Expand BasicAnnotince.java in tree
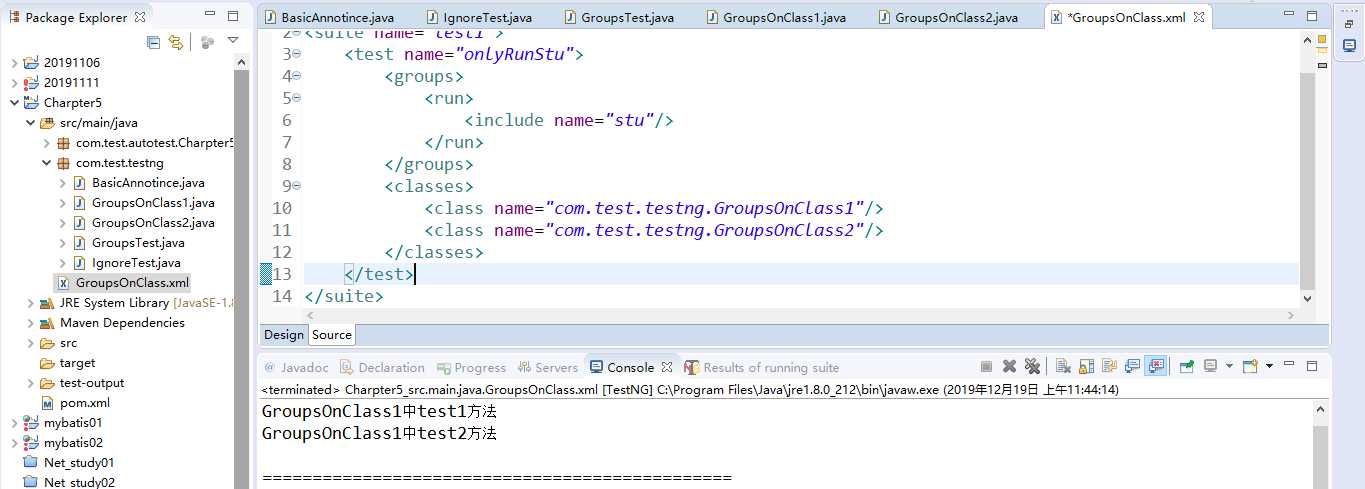The image size is (1365, 489). pyautogui.click(x=62, y=182)
